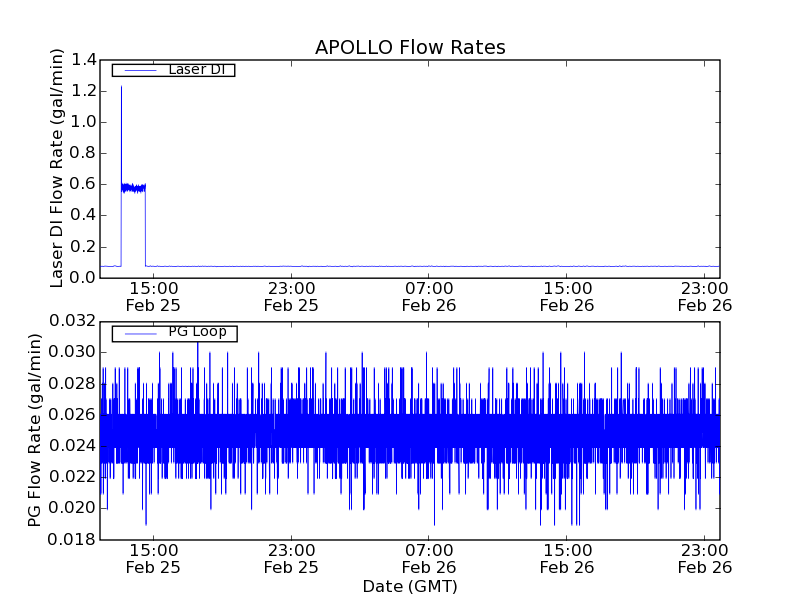Click '23:00 Feb 26' under the PG Loop plot
Viewport: 800px width, 600px height.
coord(705,559)
